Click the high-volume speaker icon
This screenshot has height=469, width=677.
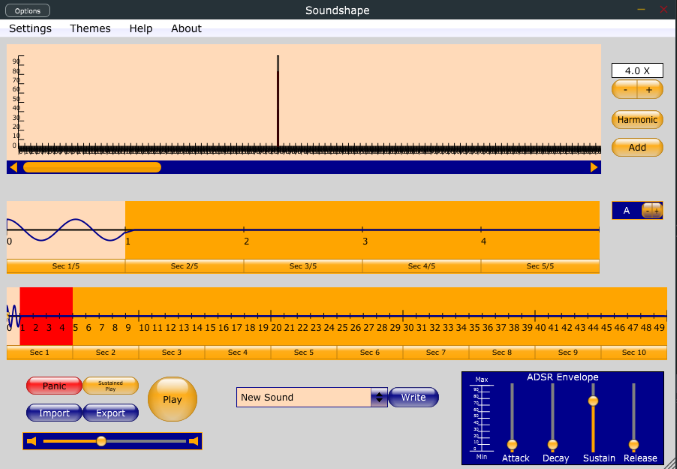pyautogui.click(x=194, y=441)
